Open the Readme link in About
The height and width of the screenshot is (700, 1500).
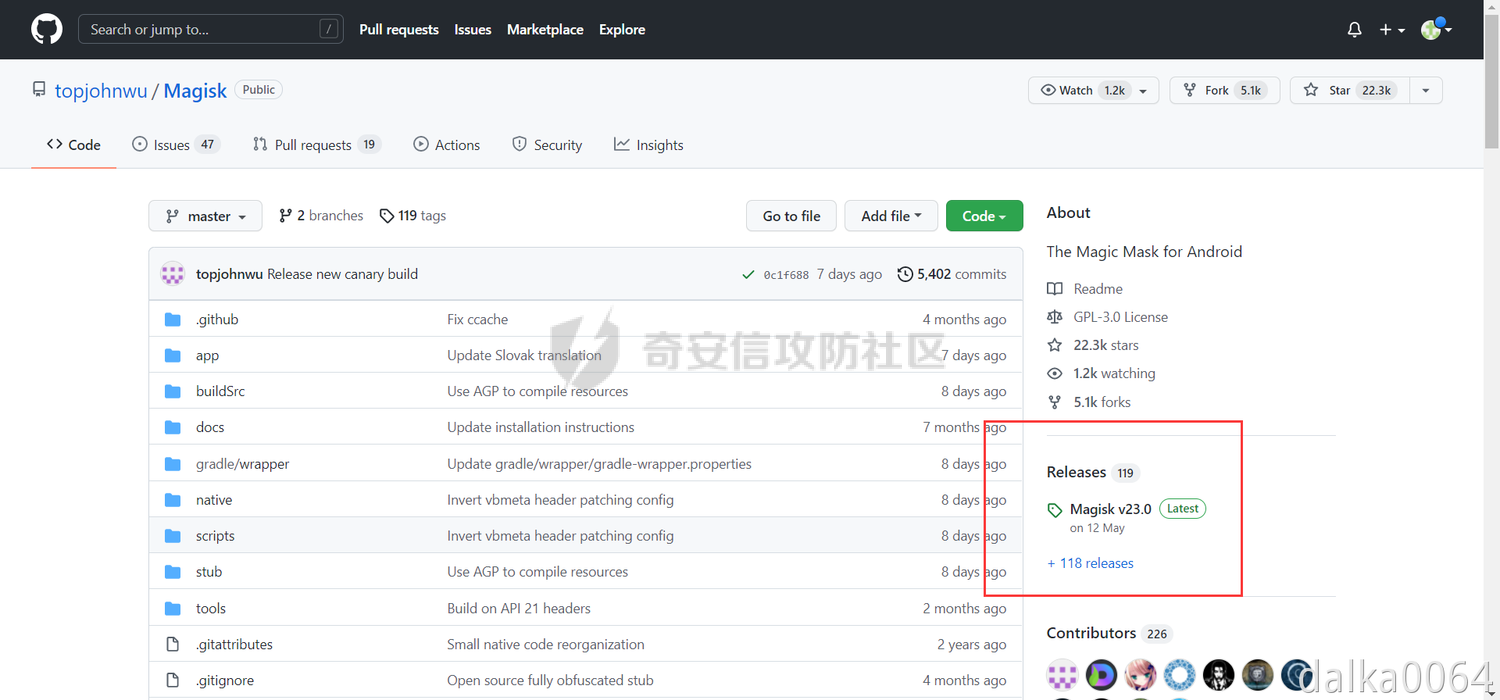pyautogui.click(x=1085, y=289)
